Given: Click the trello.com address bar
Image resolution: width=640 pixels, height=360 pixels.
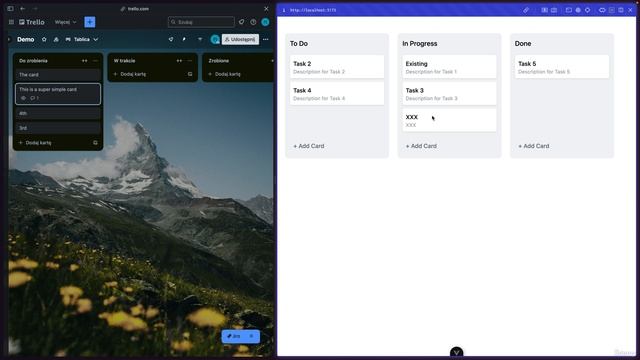Looking at the screenshot, I should (135, 9).
